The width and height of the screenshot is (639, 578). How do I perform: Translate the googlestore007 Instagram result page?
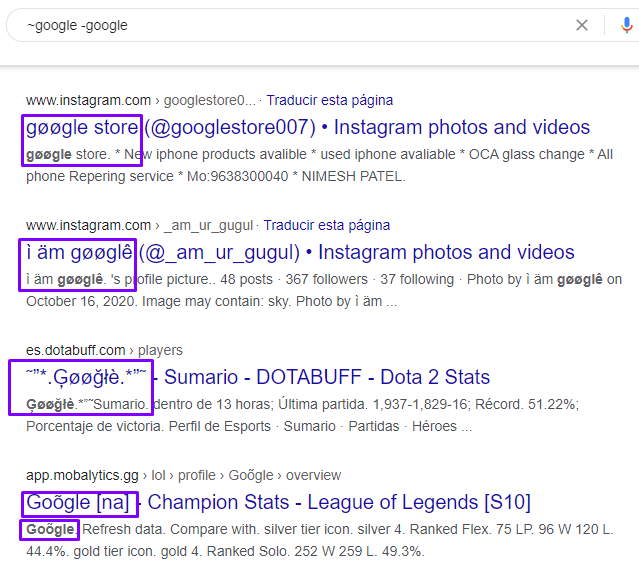pos(330,100)
